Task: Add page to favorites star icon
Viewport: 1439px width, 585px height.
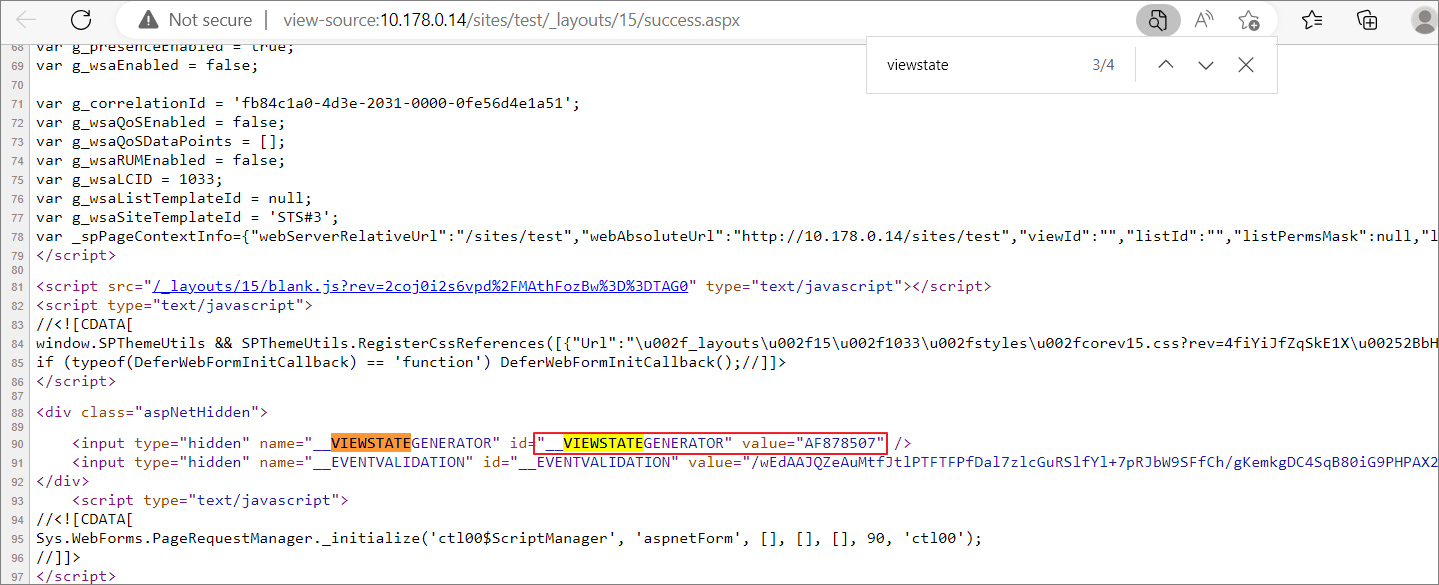Action: pyautogui.click(x=1249, y=20)
